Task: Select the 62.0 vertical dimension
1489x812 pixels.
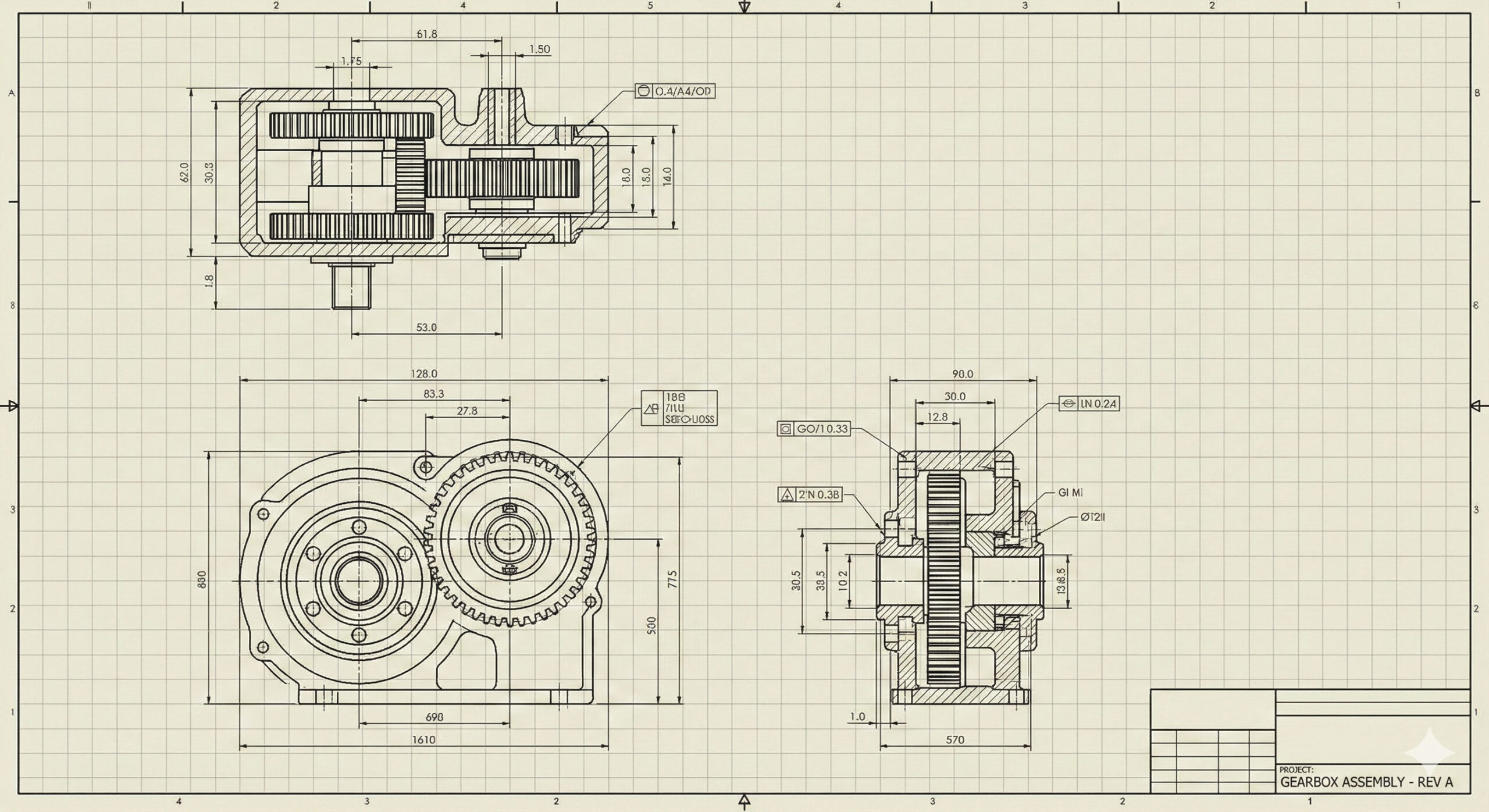Action: tap(184, 173)
